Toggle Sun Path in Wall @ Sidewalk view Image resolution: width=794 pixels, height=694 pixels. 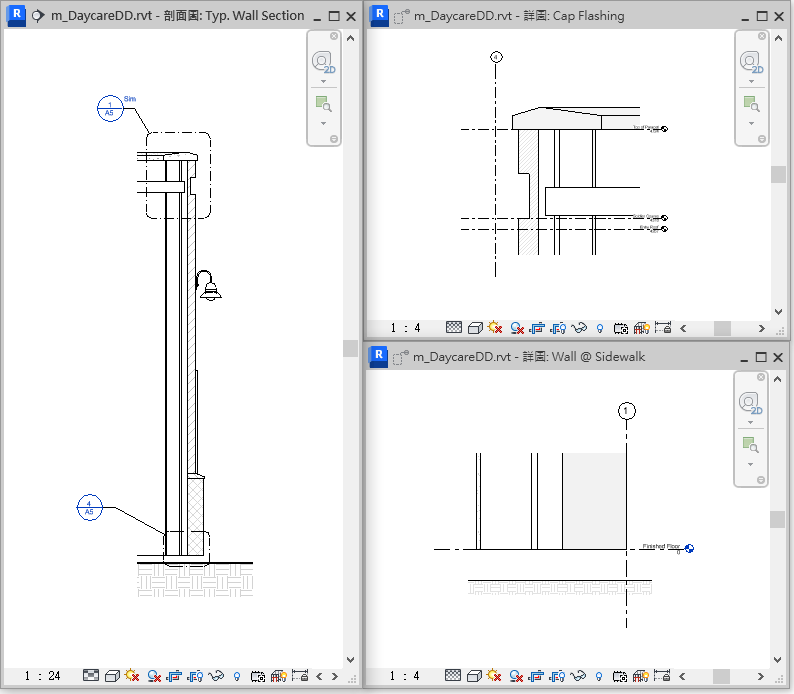494,675
